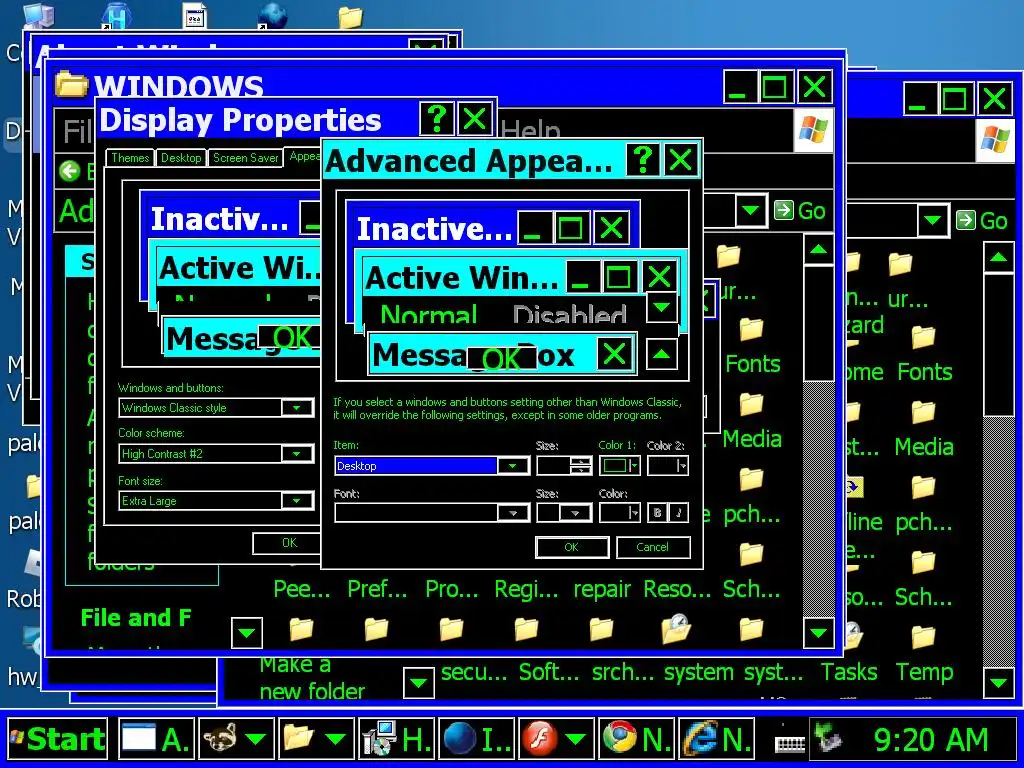Open the on-screen keyboard tray icon
Image resolution: width=1024 pixels, height=768 pixels.
790,744
